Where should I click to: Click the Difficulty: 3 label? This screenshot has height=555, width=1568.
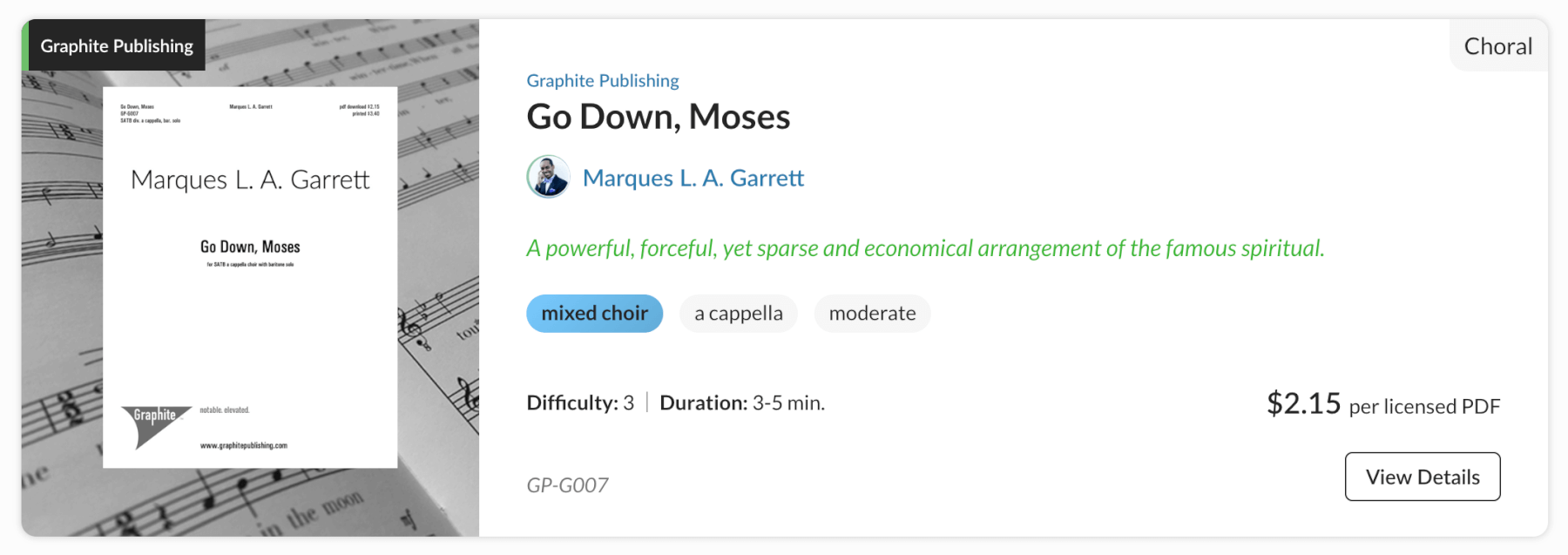tap(580, 403)
